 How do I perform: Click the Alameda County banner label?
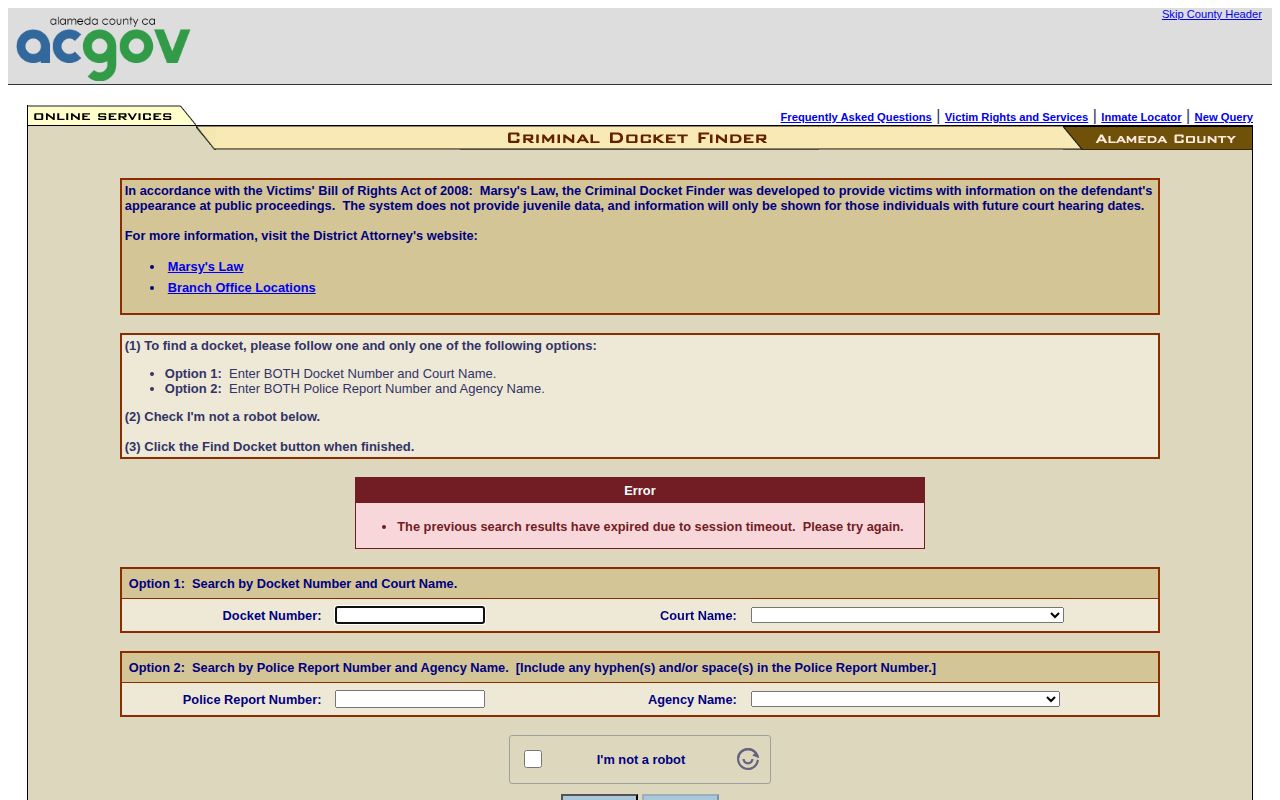click(1165, 139)
